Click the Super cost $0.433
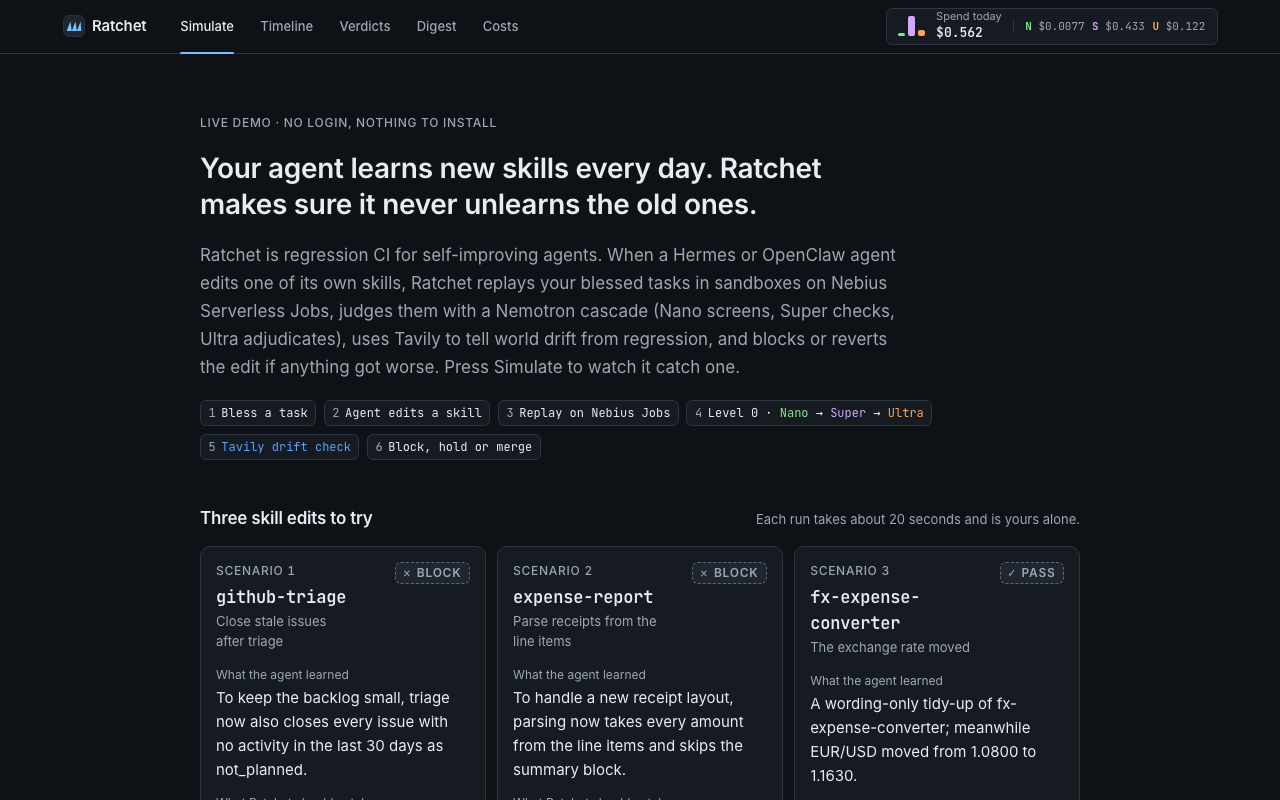The image size is (1280, 800). tap(1118, 27)
